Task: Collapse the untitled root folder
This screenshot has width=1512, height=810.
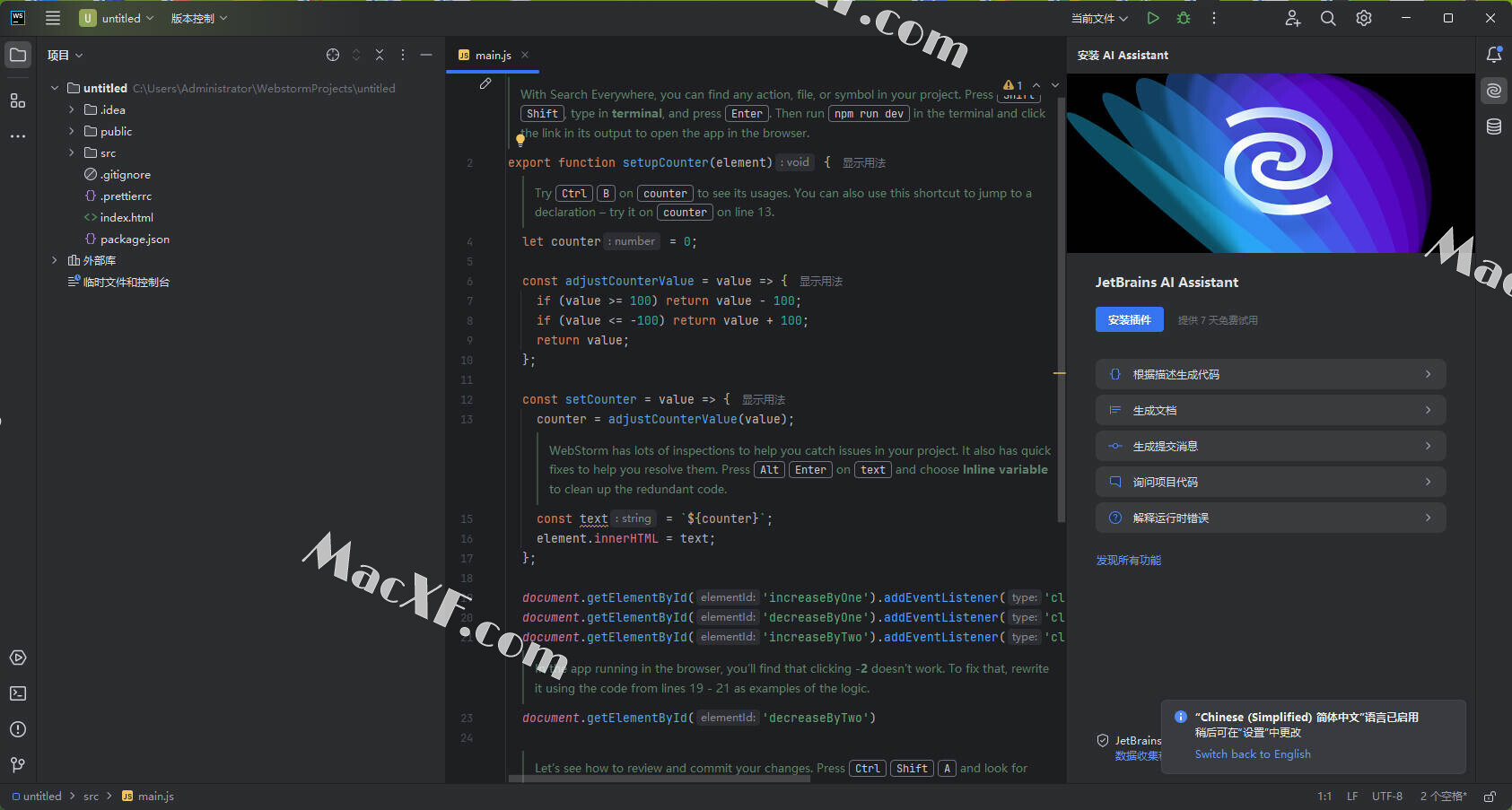Action: (55, 88)
